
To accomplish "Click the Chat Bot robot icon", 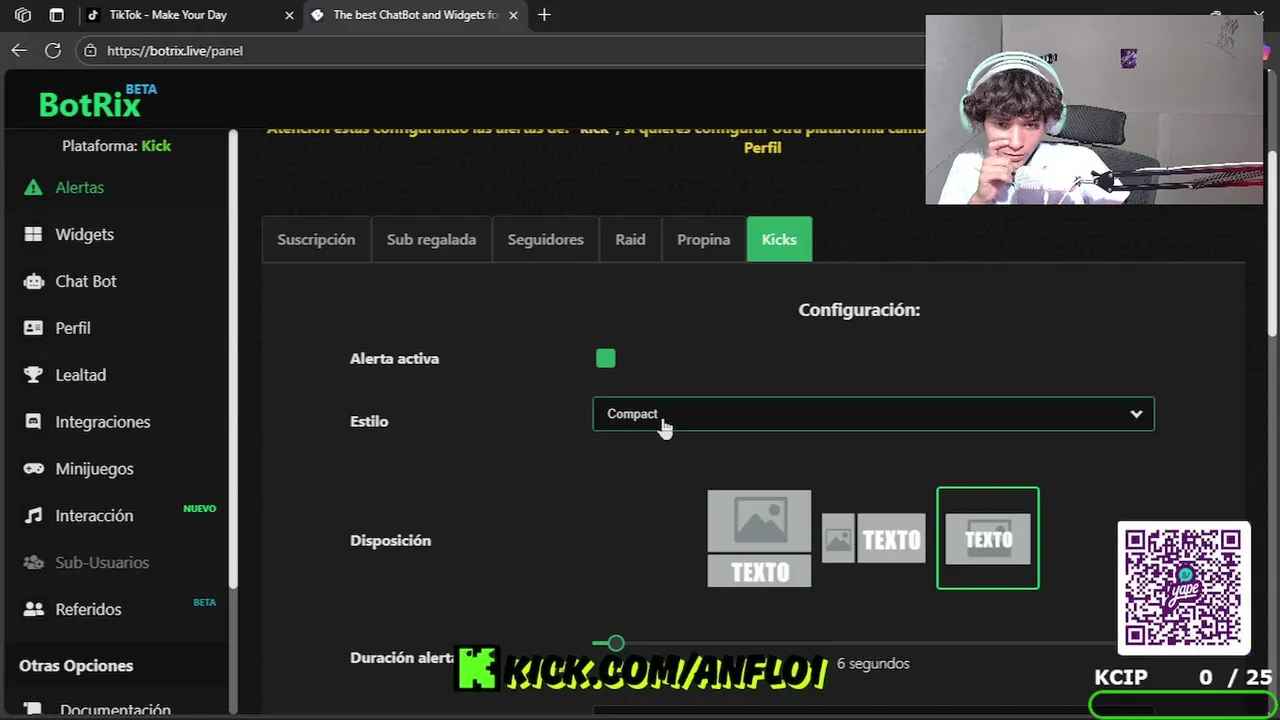I will [x=34, y=281].
